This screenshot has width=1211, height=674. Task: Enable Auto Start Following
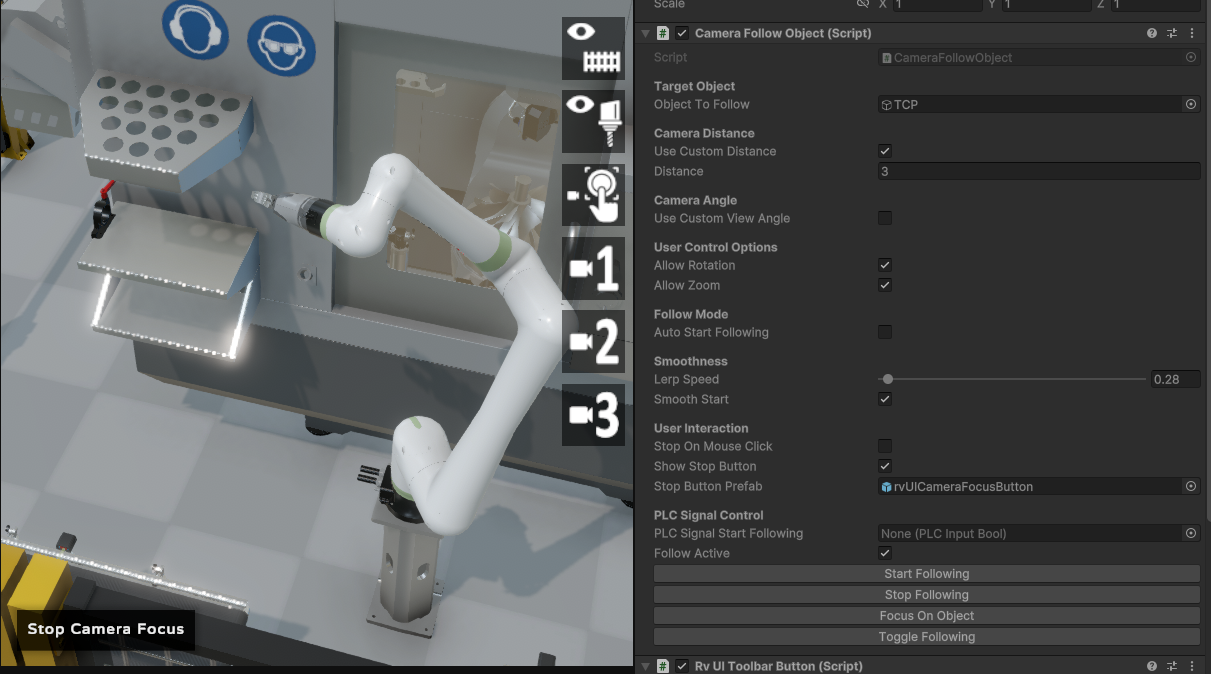[x=885, y=332]
